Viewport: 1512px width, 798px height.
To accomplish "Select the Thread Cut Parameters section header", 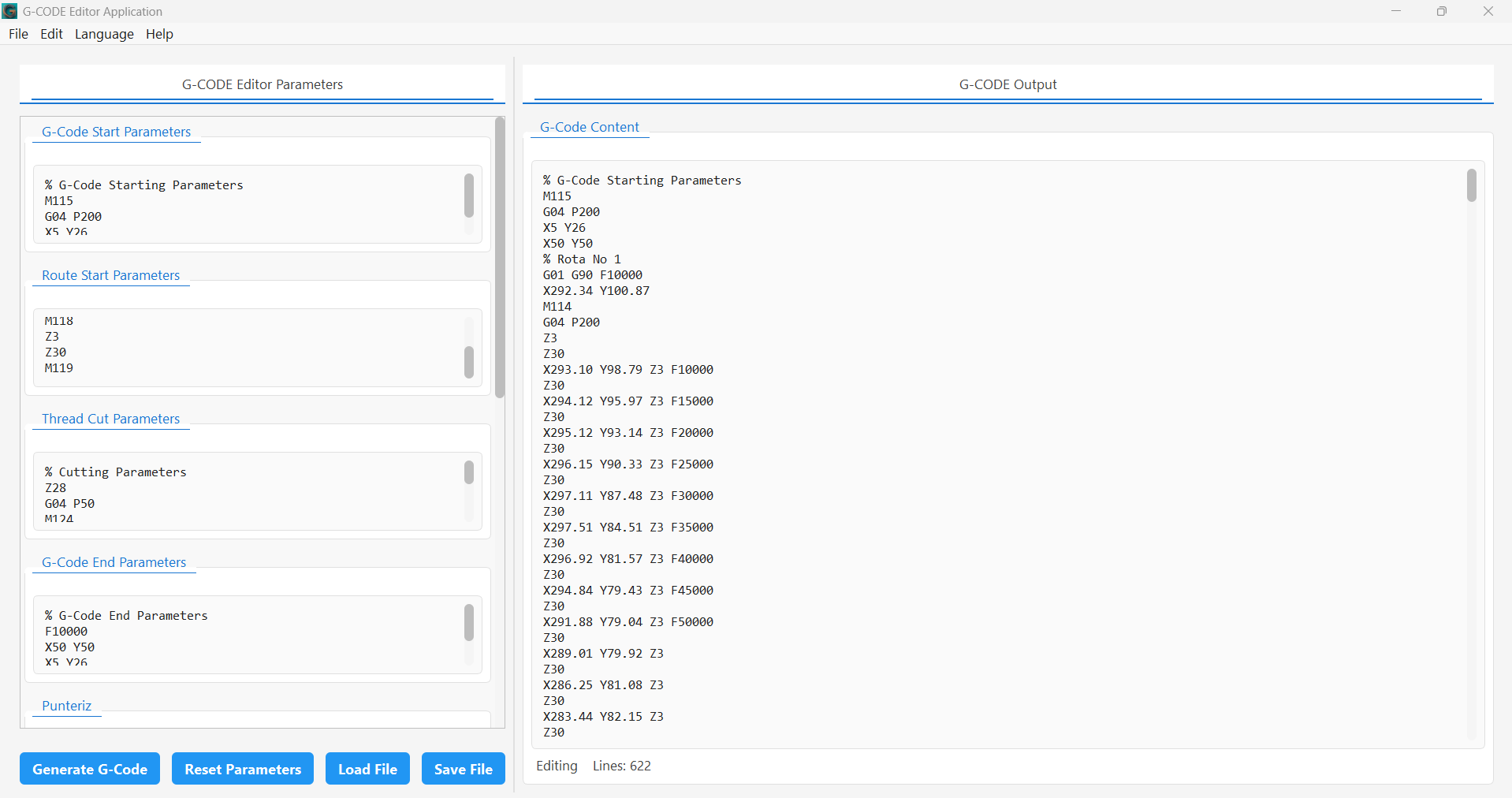I will coord(110,419).
